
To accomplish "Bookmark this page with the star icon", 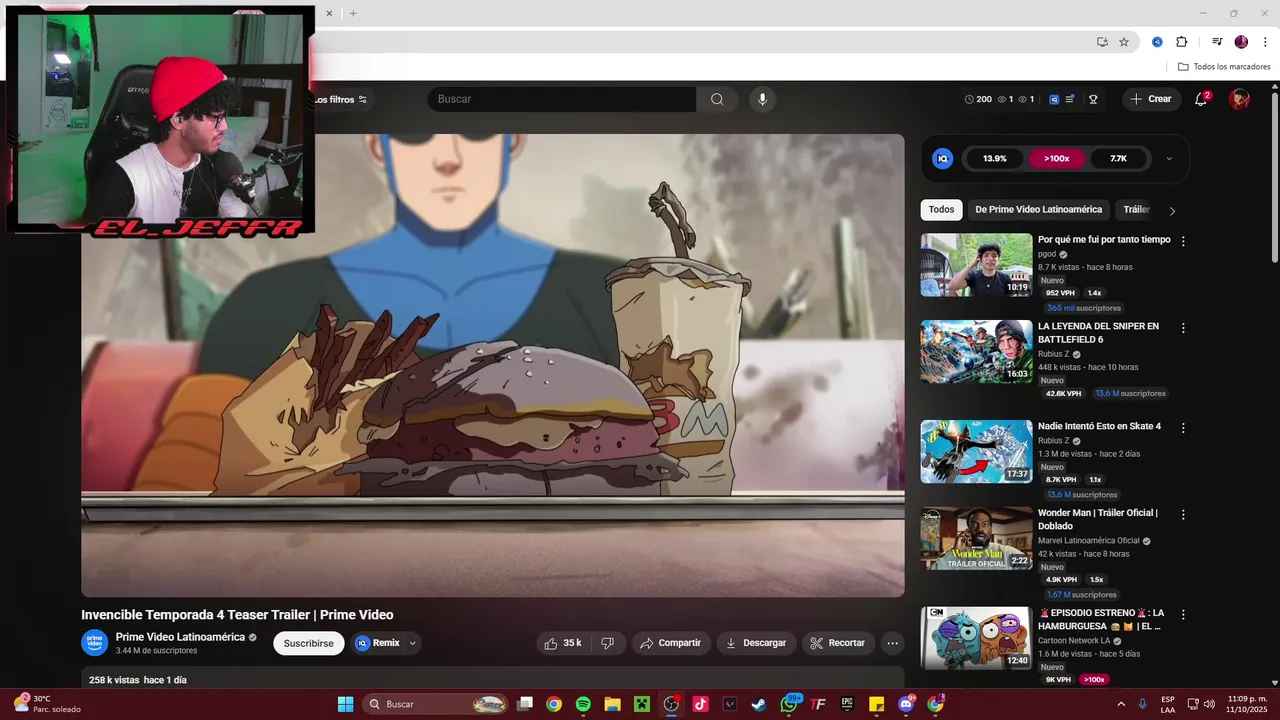I will click(x=1124, y=42).
